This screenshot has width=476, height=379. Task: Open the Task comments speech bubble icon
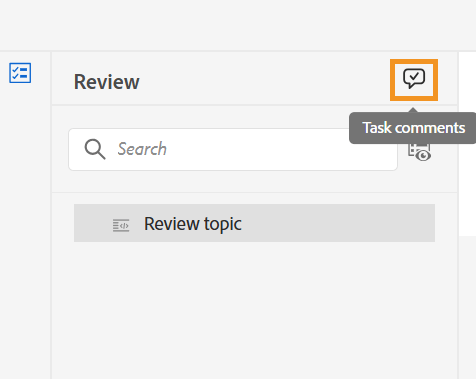(414, 79)
